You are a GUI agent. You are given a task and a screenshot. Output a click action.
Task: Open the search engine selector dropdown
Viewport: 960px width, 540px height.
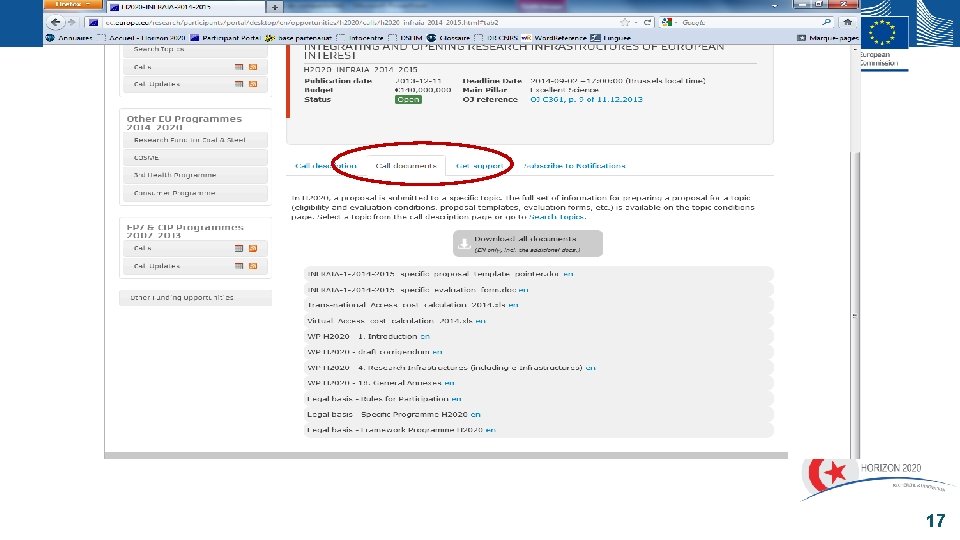(670, 22)
